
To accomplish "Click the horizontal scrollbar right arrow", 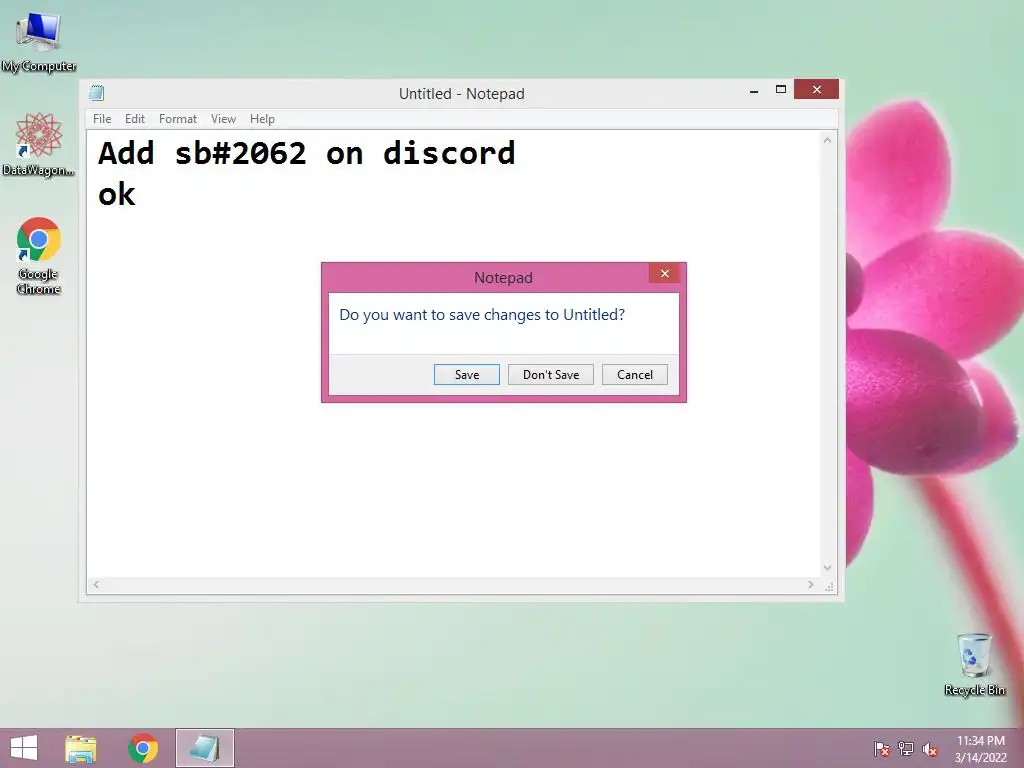I will 810,584.
